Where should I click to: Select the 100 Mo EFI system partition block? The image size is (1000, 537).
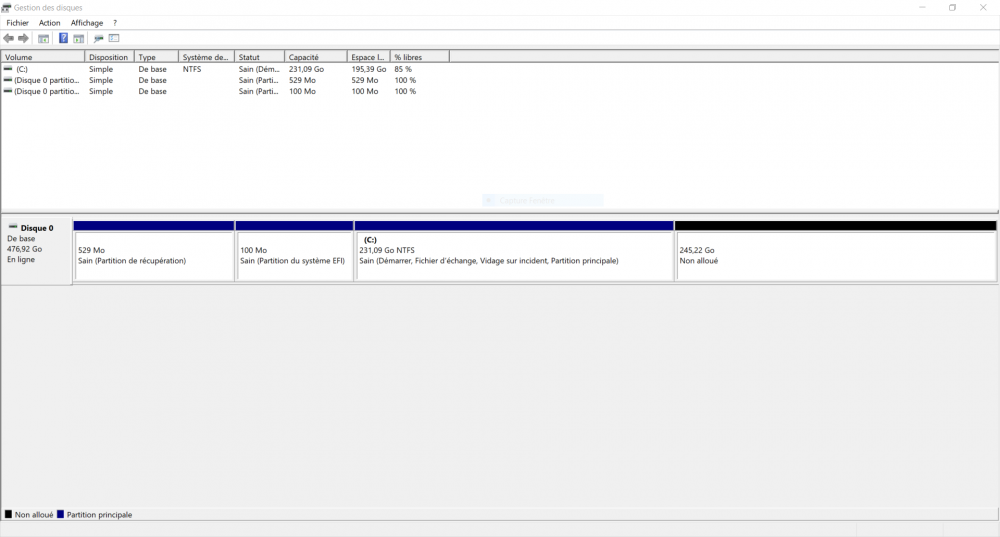[295, 256]
